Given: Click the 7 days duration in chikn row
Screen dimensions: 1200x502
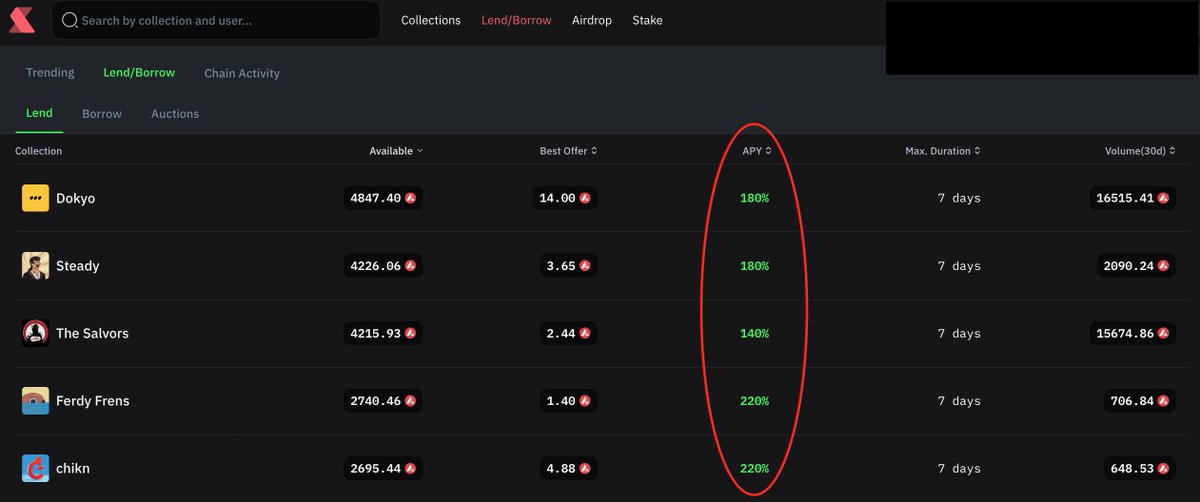Looking at the screenshot, I should (x=959, y=468).
